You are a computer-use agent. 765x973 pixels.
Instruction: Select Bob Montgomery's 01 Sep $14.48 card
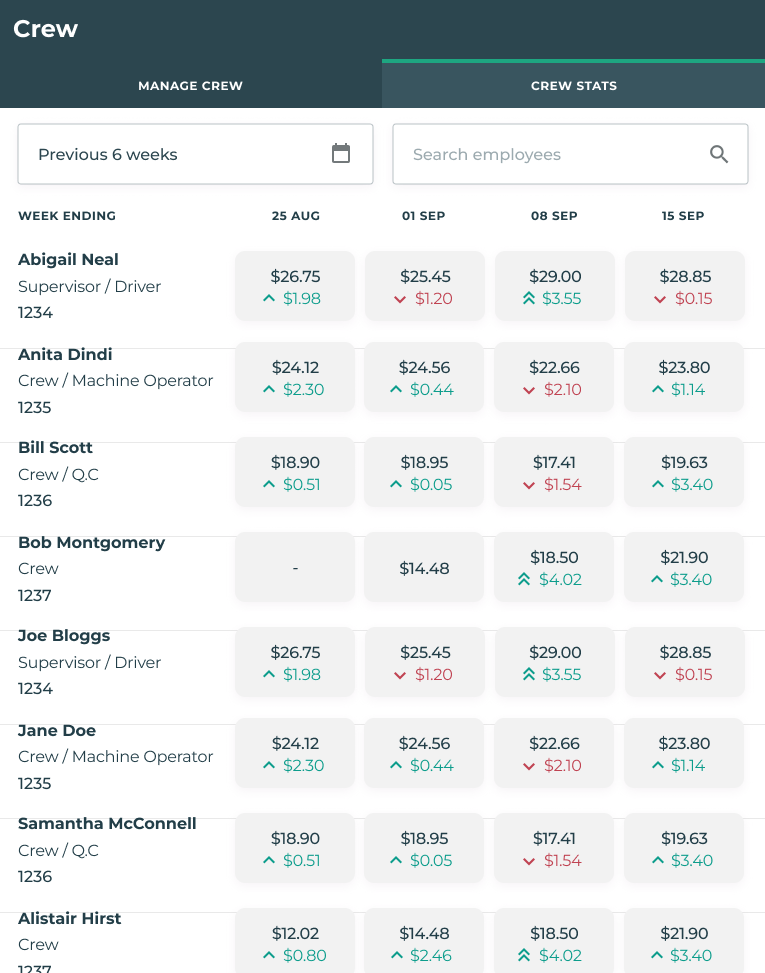pyautogui.click(x=425, y=568)
